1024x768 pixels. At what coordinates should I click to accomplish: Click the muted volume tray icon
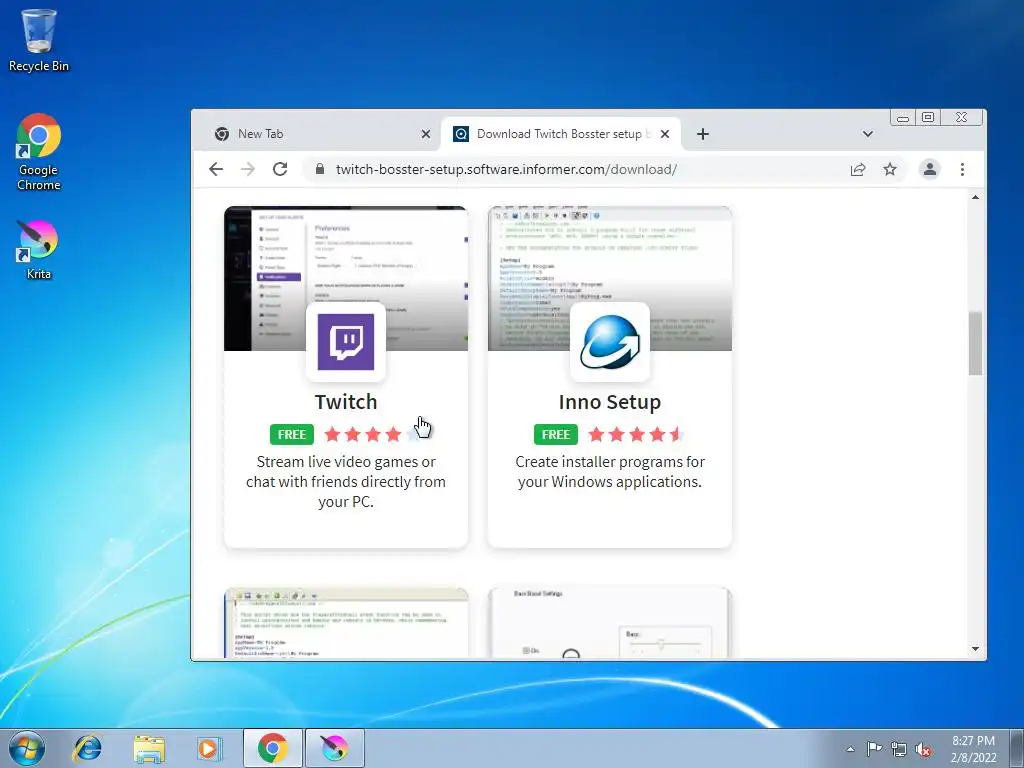pos(923,749)
